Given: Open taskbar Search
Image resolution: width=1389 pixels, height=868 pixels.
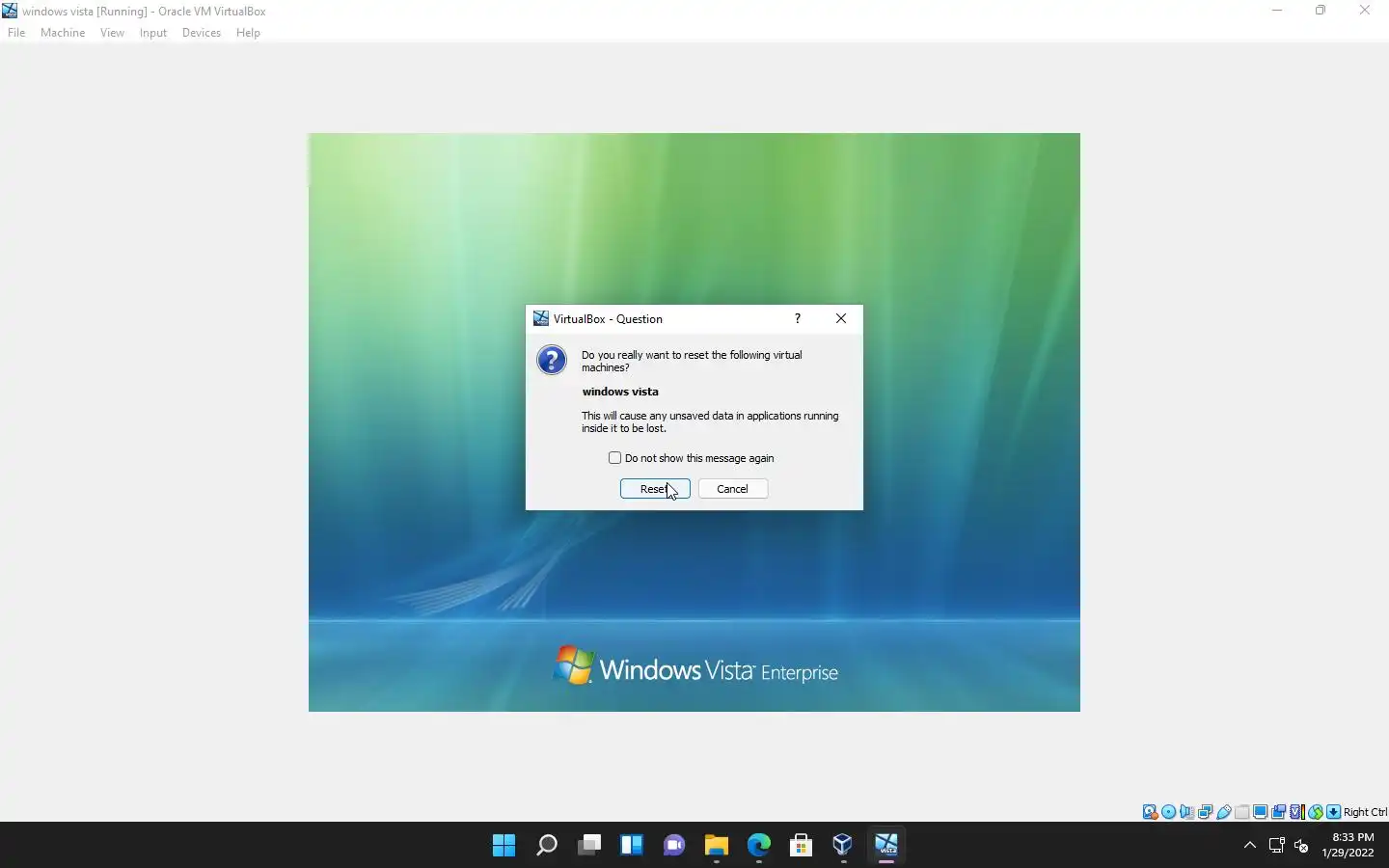Looking at the screenshot, I should tap(546, 846).
